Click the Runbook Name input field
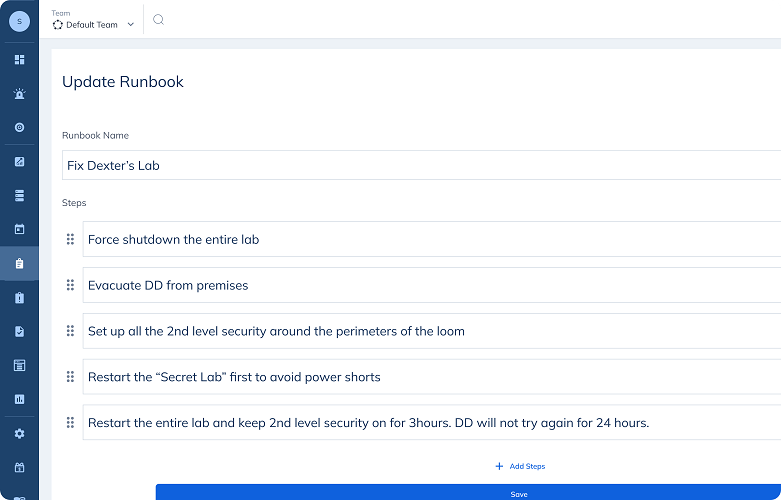Image resolution: width=781 pixels, height=500 pixels. [x=420, y=165]
